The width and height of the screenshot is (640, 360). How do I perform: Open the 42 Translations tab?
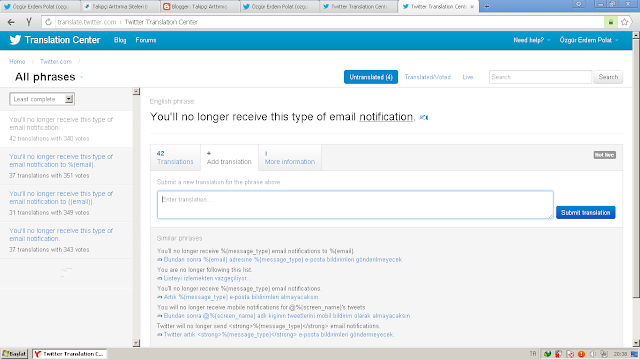click(x=175, y=158)
